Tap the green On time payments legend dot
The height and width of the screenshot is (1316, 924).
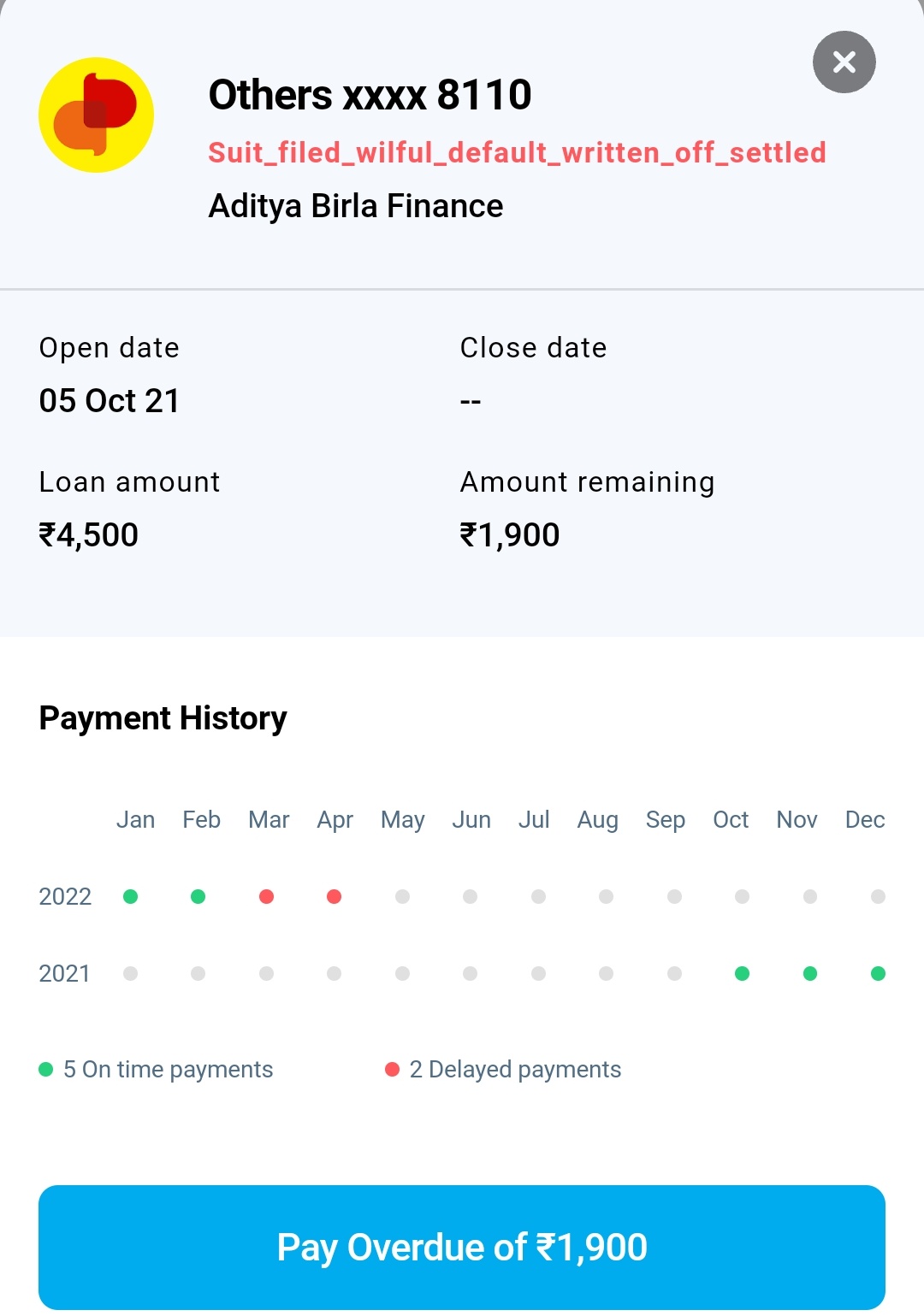pyautogui.click(x=46, y=1070)
